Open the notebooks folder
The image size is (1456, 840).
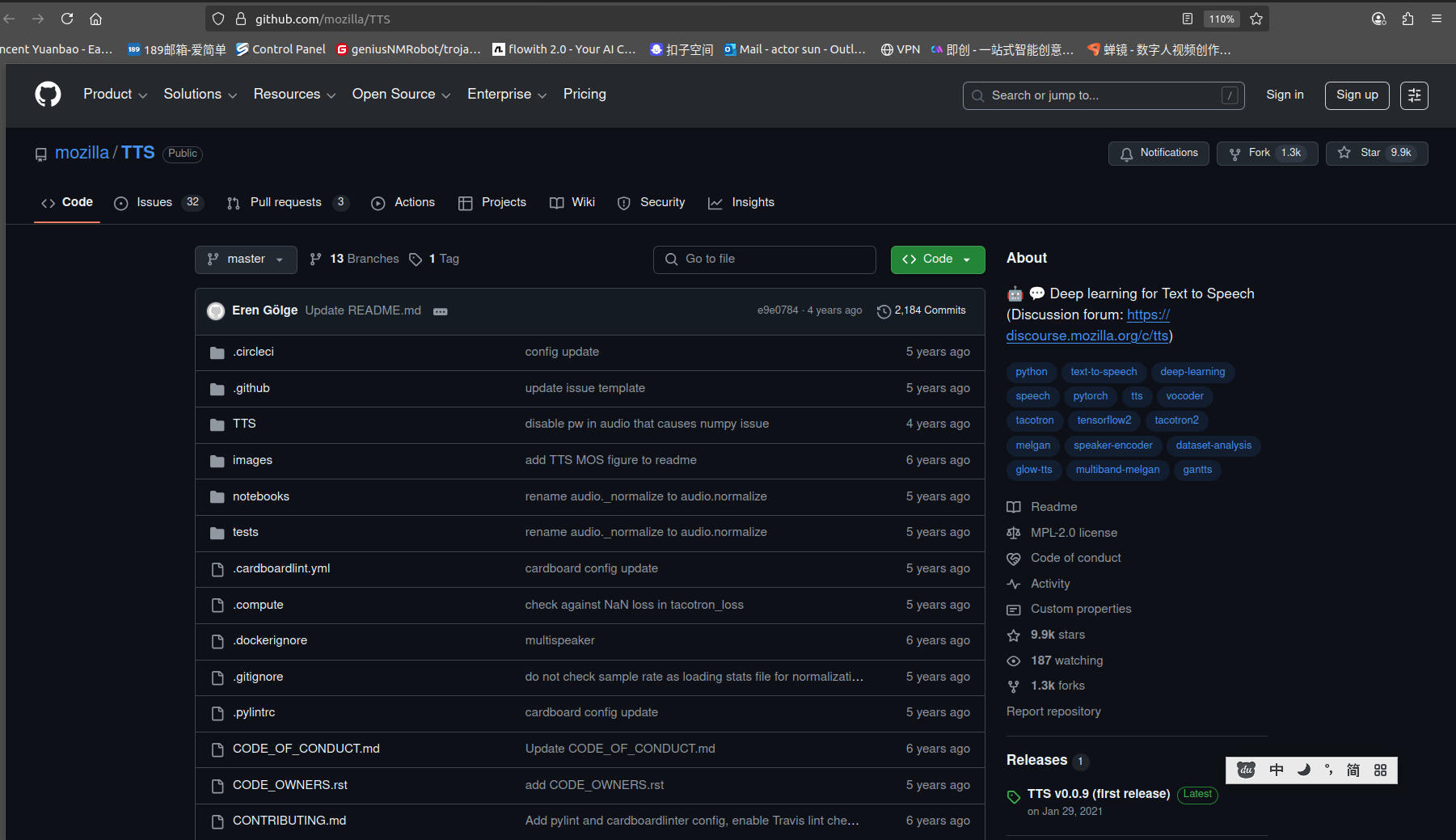coord(261,496)
